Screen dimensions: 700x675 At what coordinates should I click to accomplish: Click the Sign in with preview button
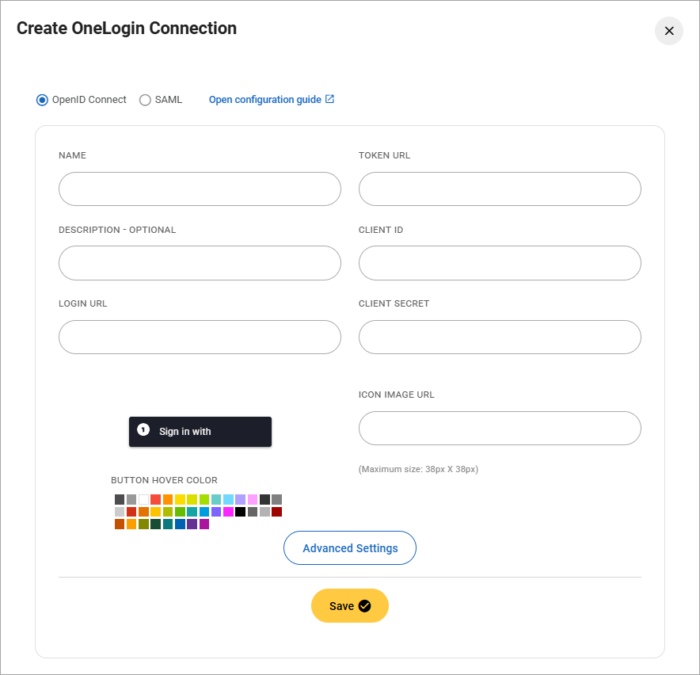200,431
